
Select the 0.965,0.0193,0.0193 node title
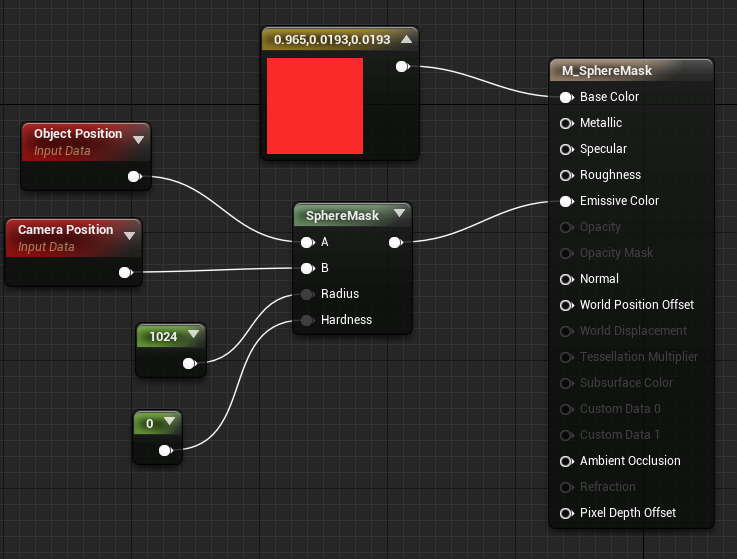pos(332,40)
